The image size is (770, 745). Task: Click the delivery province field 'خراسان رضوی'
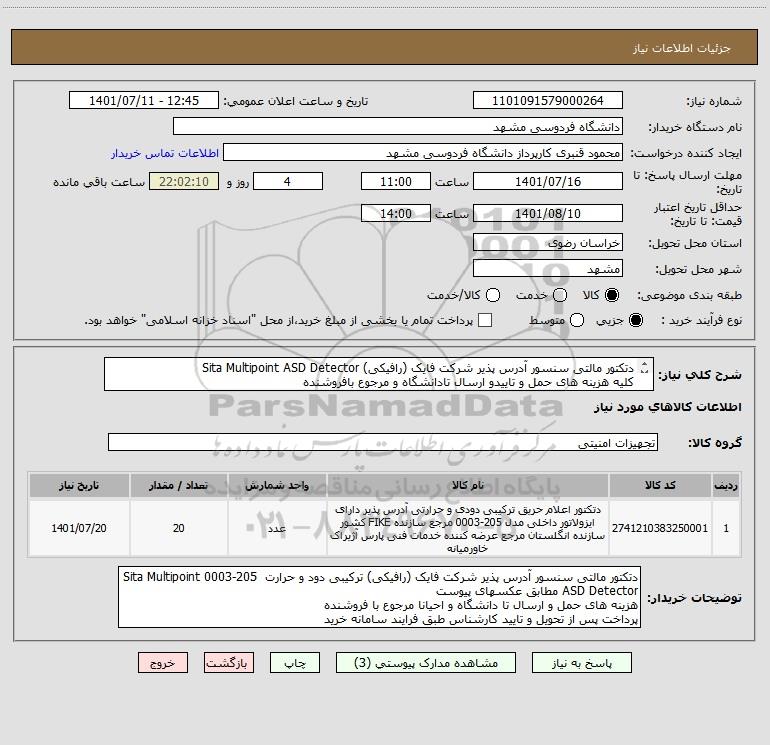(548, 242)
